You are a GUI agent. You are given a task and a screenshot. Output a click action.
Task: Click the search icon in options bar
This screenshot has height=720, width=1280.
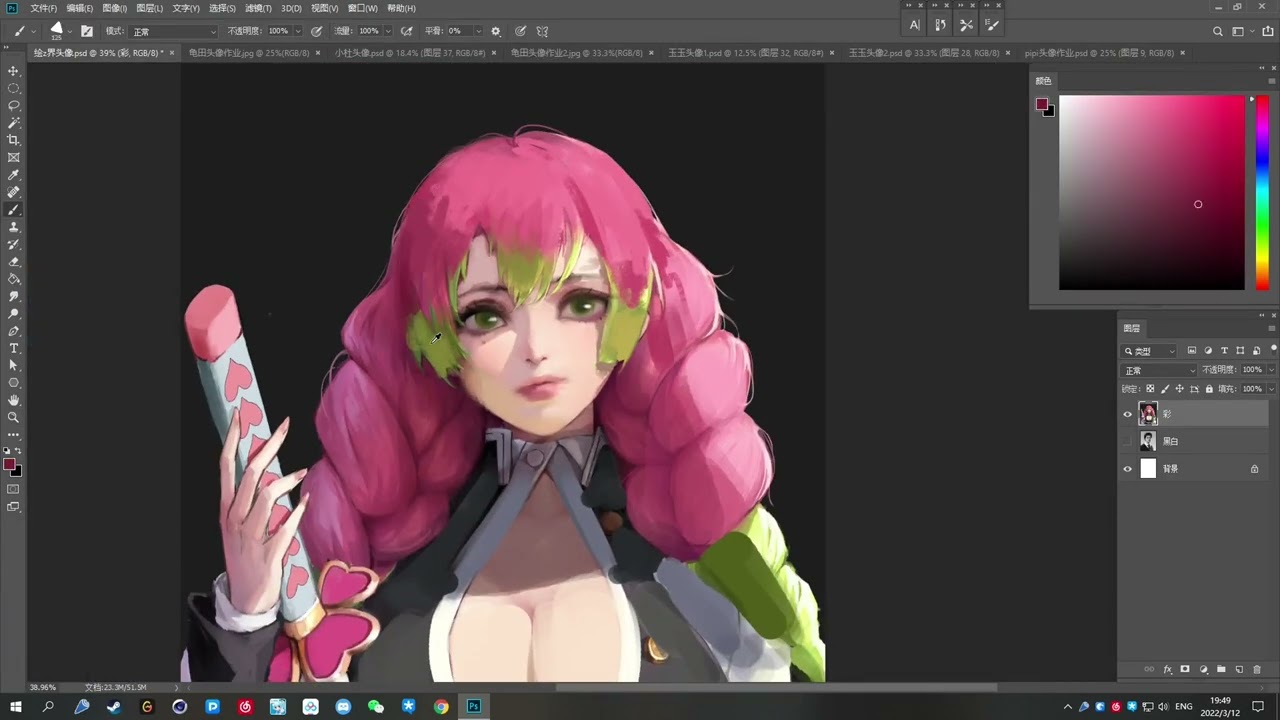coord(1217,31)
